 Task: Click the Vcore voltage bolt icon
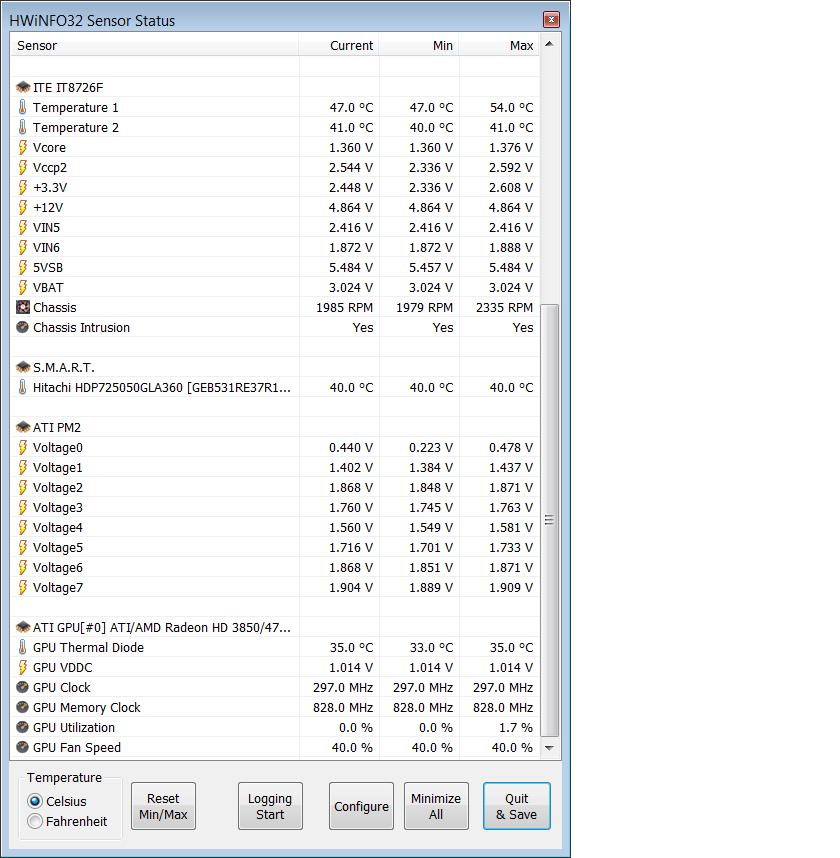pos(22,147)
